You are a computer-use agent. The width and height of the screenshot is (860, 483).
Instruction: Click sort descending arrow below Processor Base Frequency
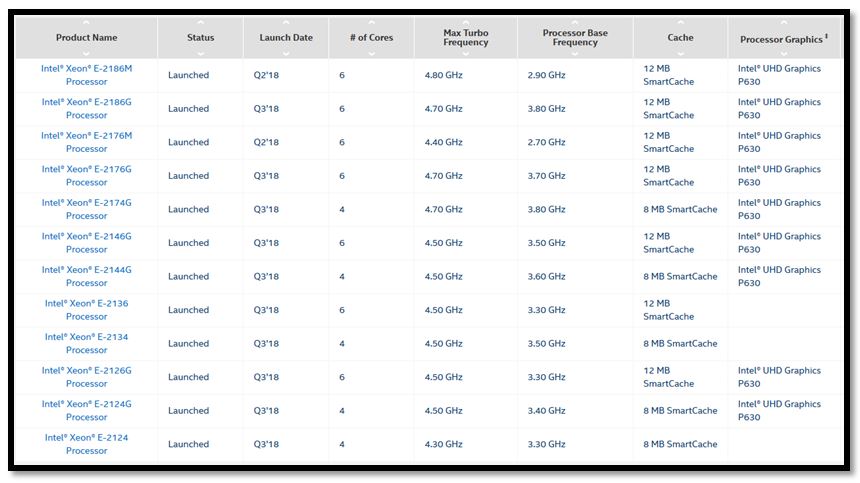click(x=575, y=53)
